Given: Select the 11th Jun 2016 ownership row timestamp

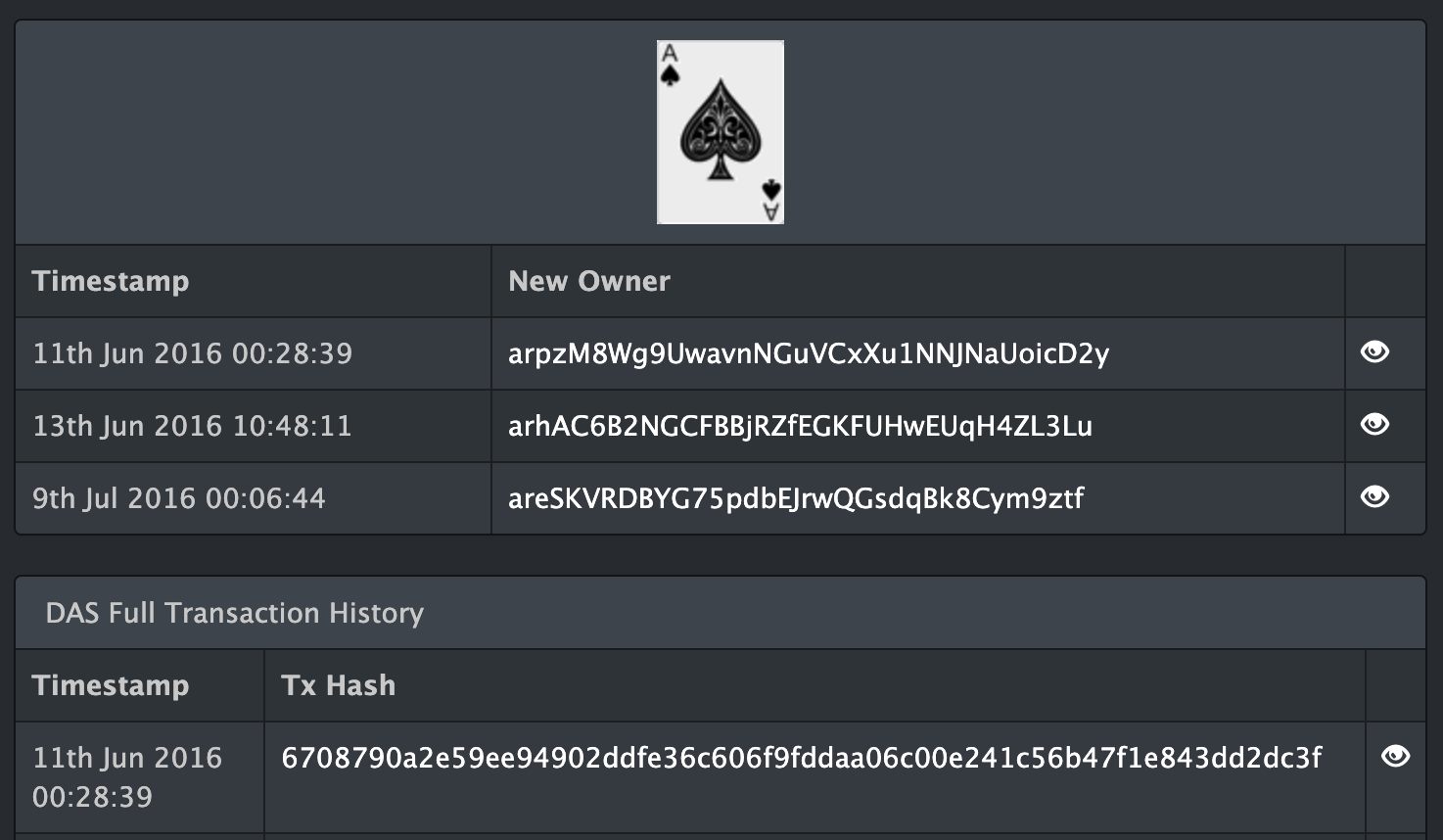Looking at the screenshot, I should pyautogui.click(x=192, y=353).
